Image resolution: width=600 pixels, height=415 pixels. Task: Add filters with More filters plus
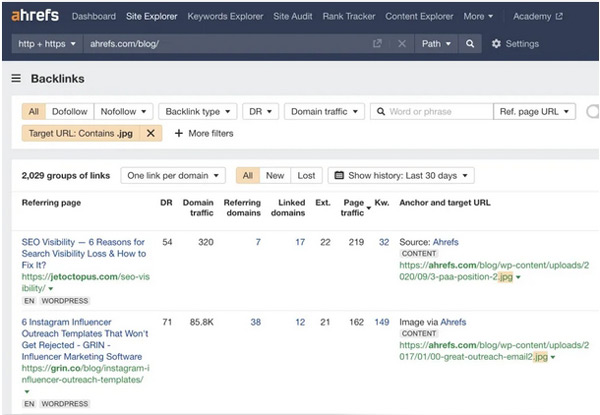point(204,133)
